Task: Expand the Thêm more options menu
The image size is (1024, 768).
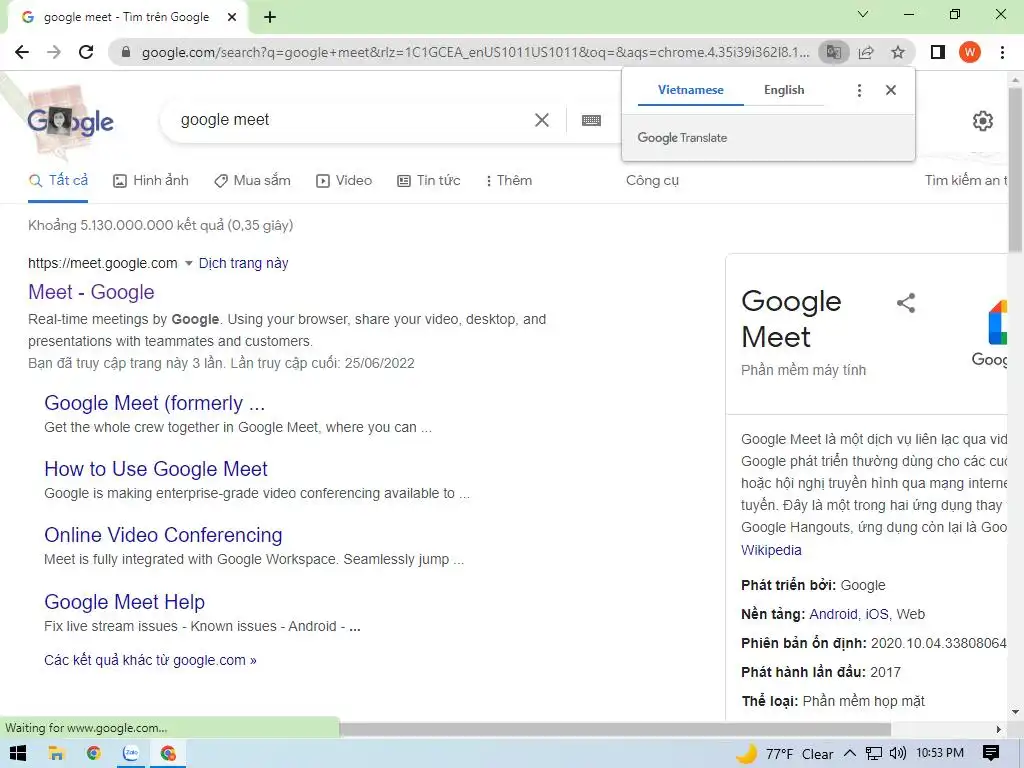Action: click(x=508, y=181)
